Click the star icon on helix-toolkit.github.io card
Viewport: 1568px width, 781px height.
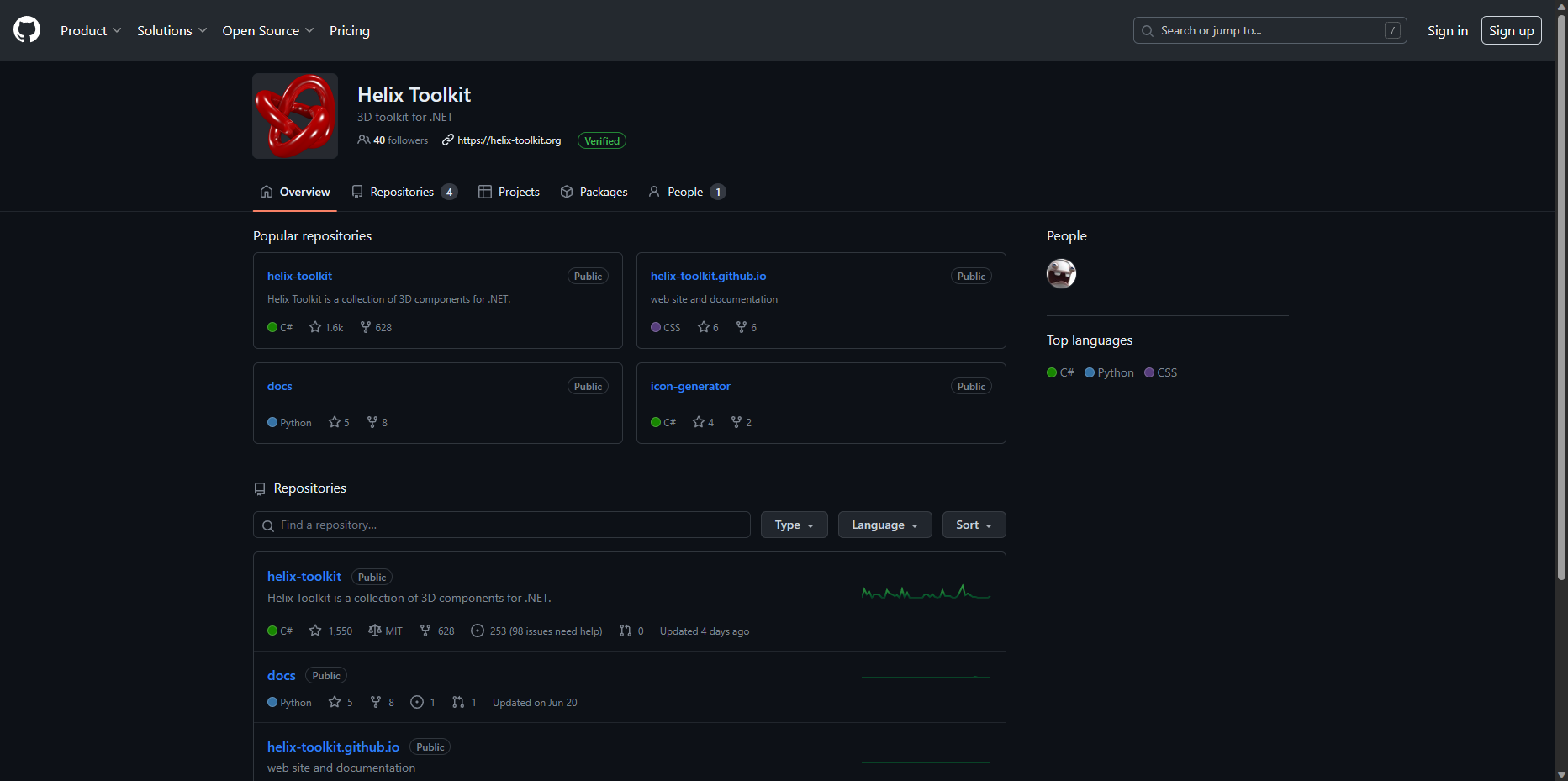704,327
